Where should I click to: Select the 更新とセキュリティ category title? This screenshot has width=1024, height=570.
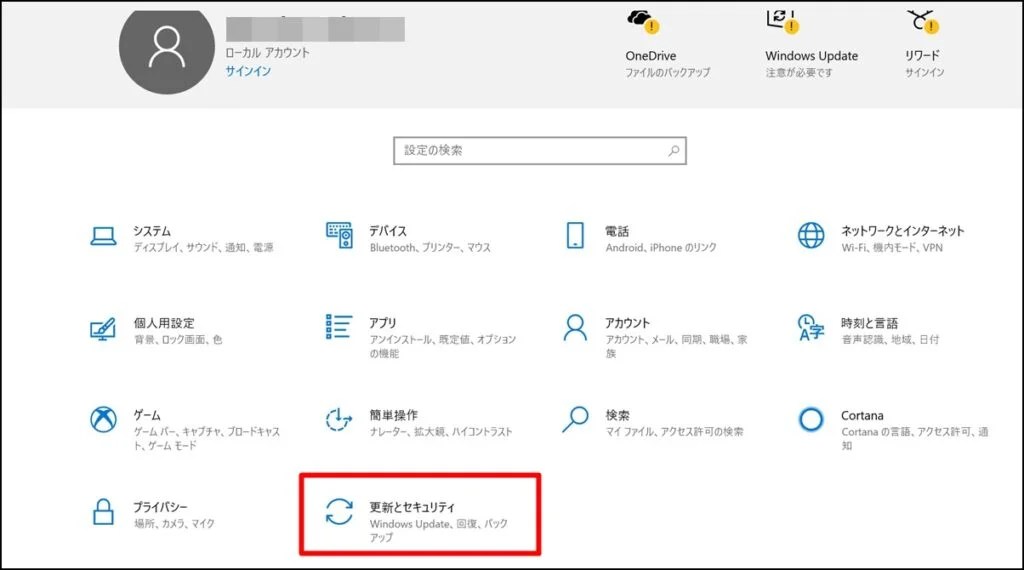coord(412,507)
